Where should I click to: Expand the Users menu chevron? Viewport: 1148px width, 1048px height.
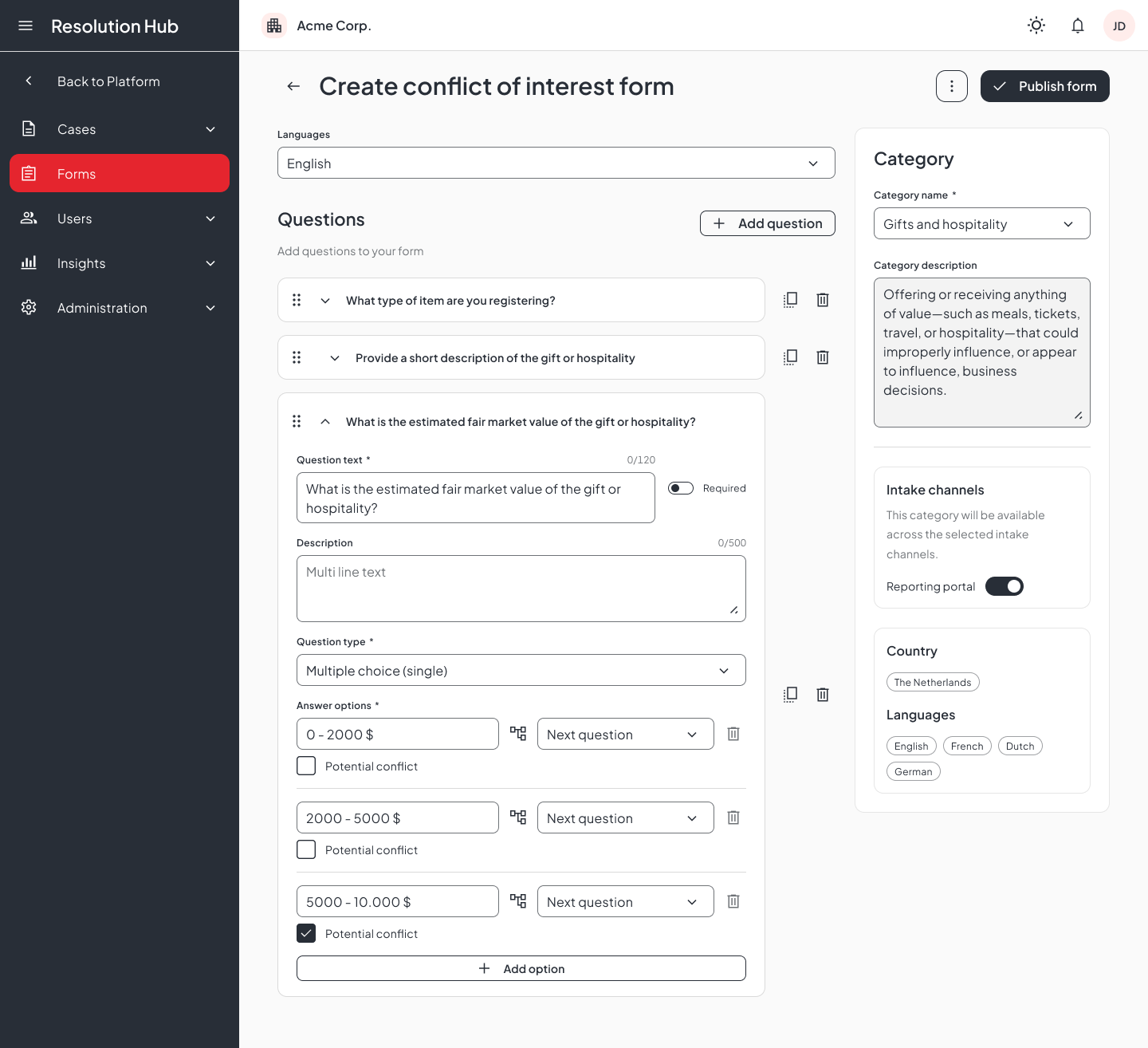pyautogui.click(x=210, y=219)
